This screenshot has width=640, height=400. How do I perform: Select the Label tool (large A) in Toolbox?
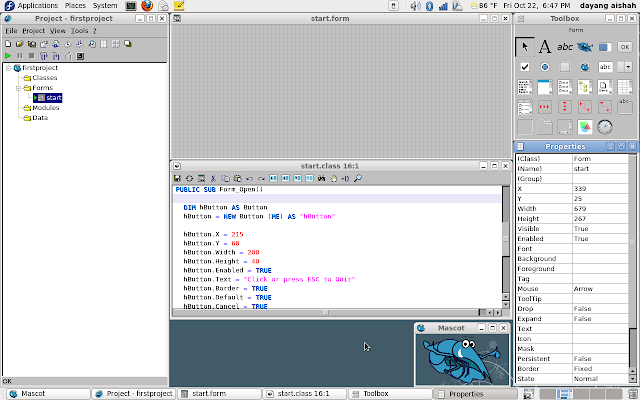[x=545, y=46]
